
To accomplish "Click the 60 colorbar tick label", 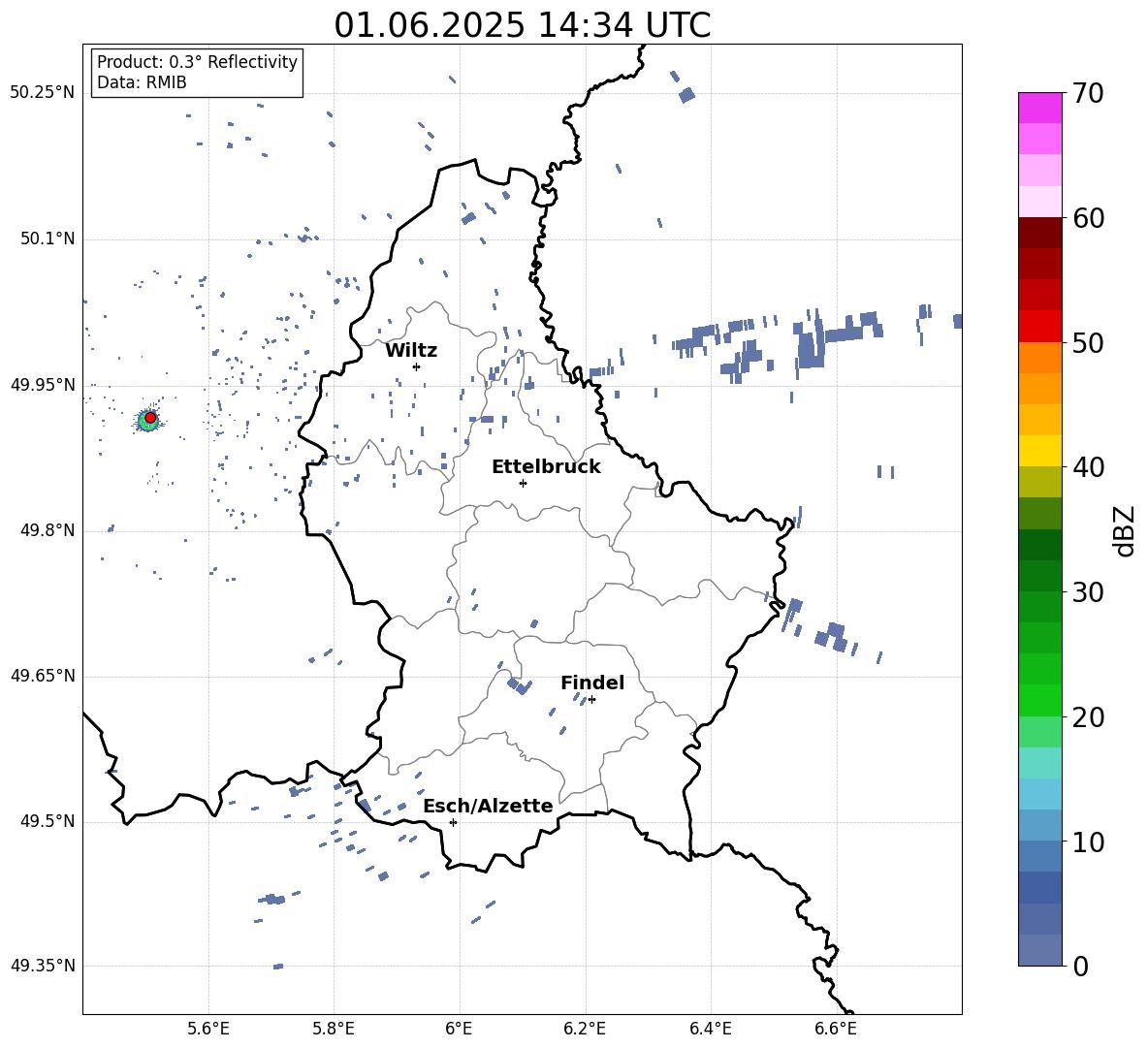I will (1088, 218).
